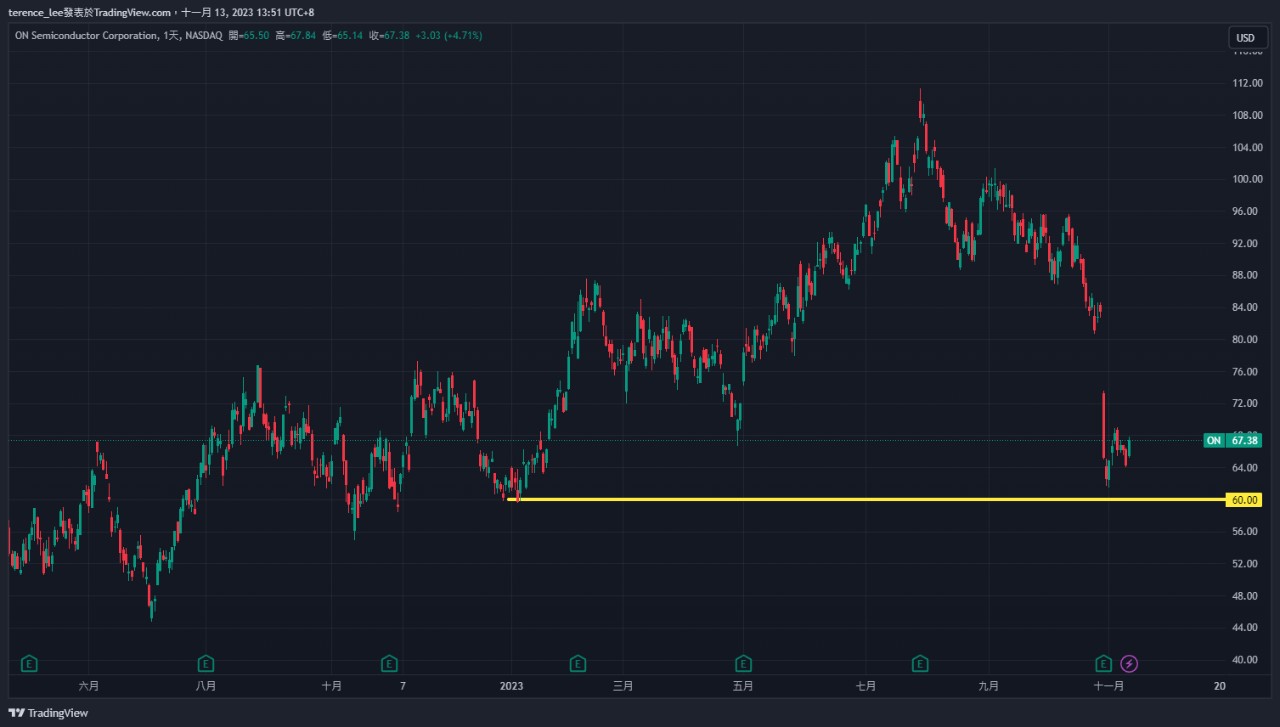Select the earnings marker above 五月

coord(743,663)
